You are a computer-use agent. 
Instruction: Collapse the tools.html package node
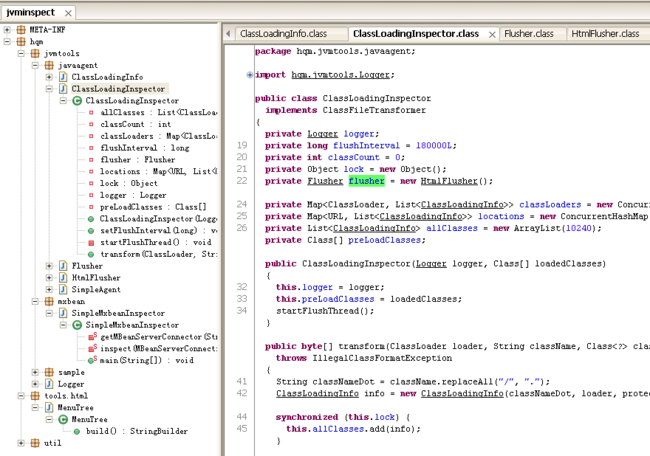pos(21,395)
